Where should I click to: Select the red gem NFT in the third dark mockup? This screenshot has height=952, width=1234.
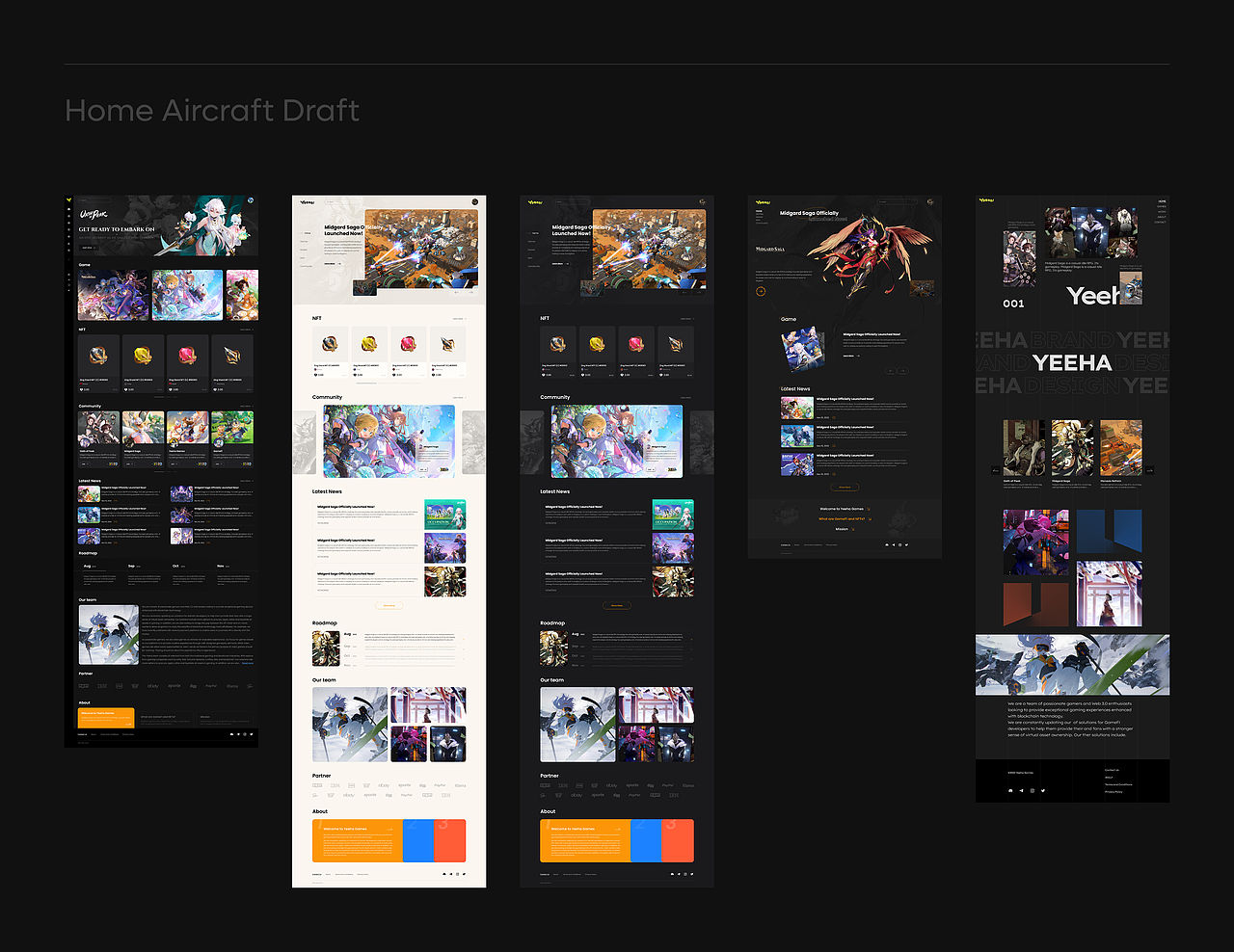click(635, 344)
